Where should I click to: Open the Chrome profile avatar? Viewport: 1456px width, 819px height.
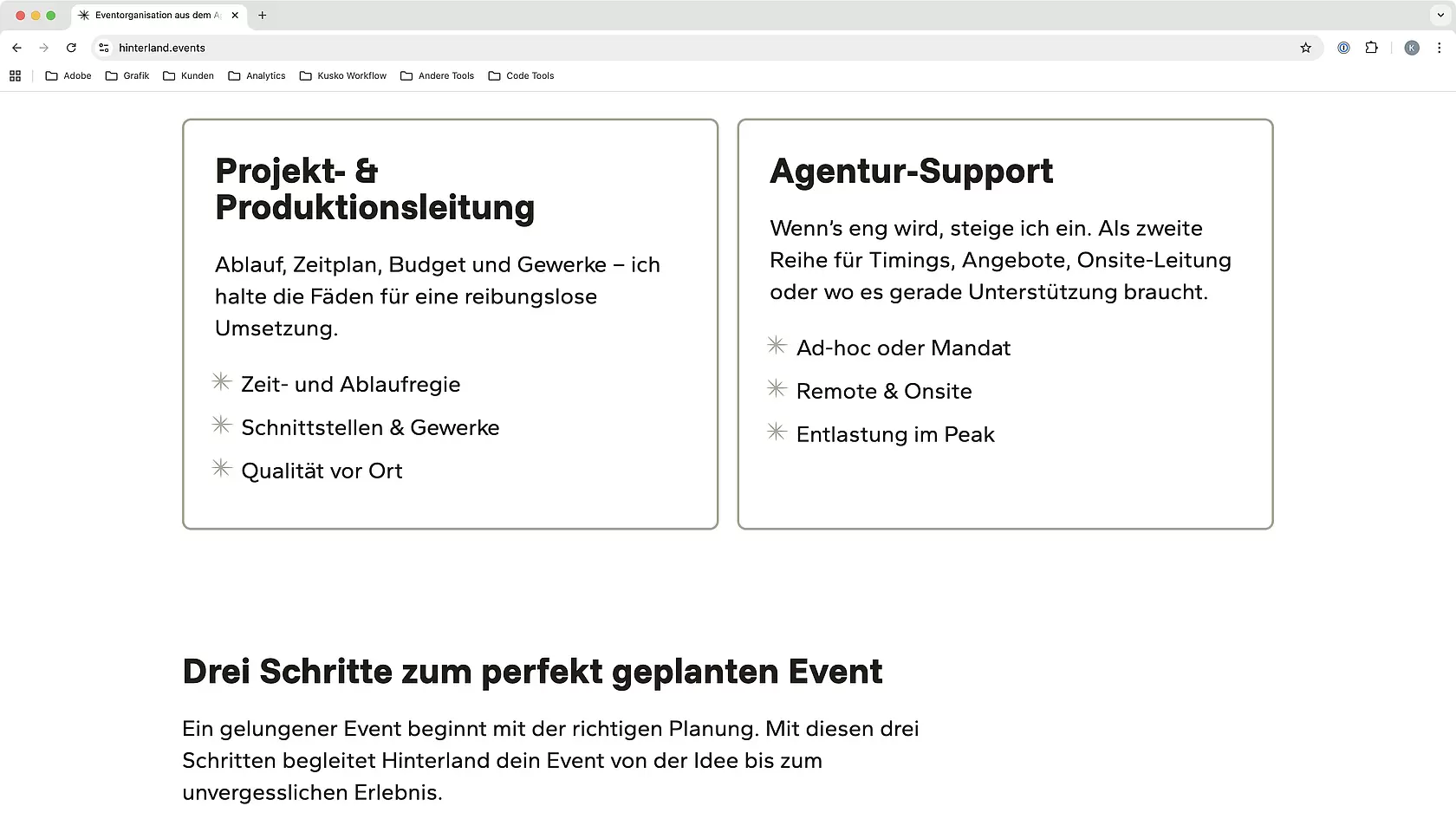click(x=1412, y=48)
